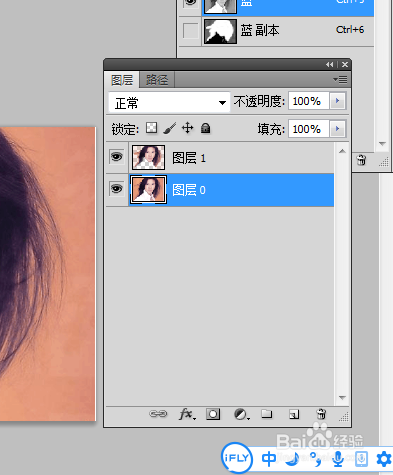Click the iFLY input method logo
The width and height of the screenshot is (393, 475).
point(237,458)
